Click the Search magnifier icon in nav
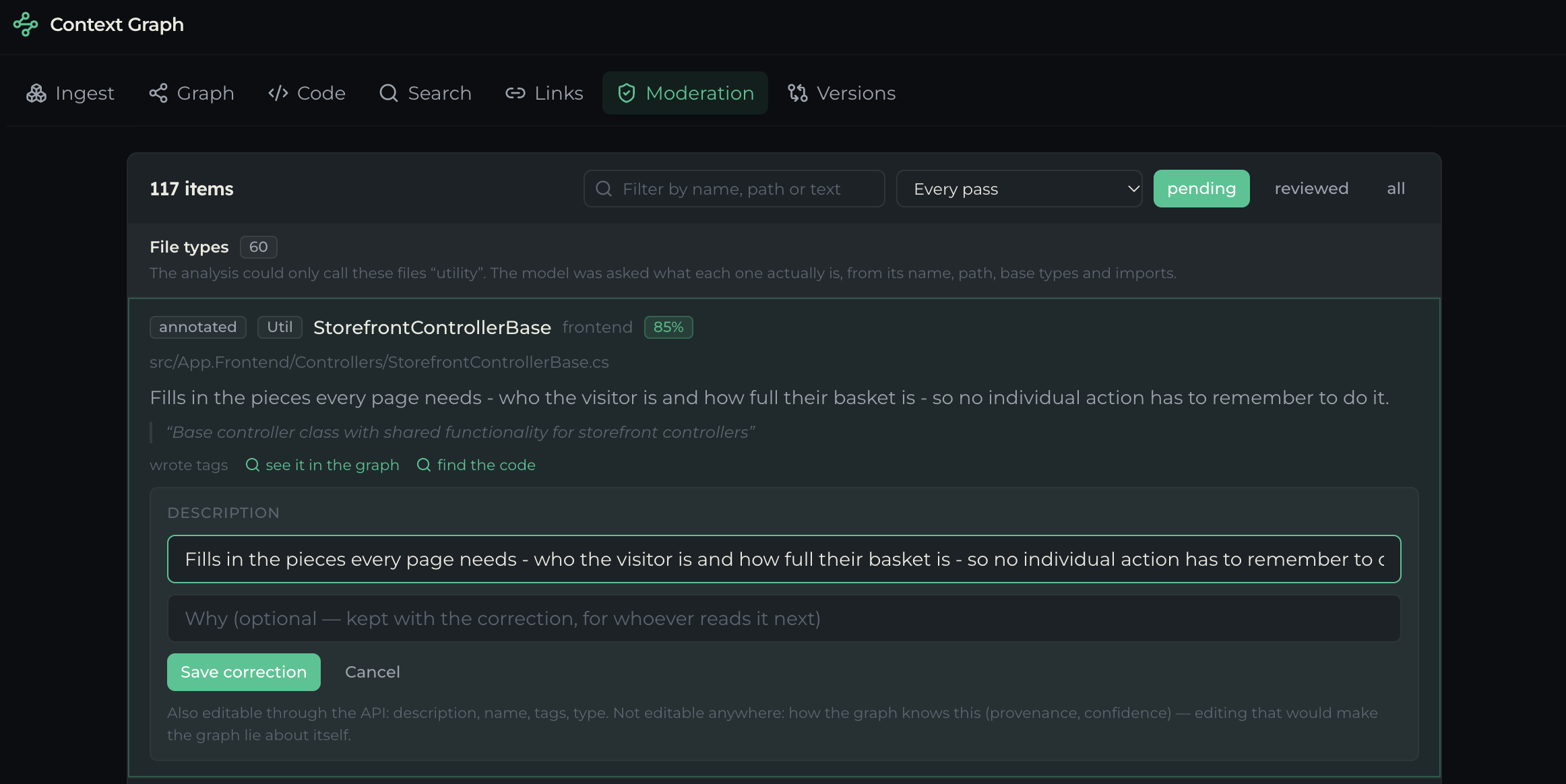The image size is (1566, 784). coord(389,93)
